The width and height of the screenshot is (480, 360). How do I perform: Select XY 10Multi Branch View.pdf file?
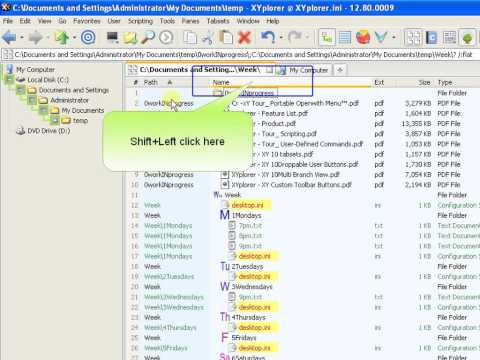tap(285, 174)
